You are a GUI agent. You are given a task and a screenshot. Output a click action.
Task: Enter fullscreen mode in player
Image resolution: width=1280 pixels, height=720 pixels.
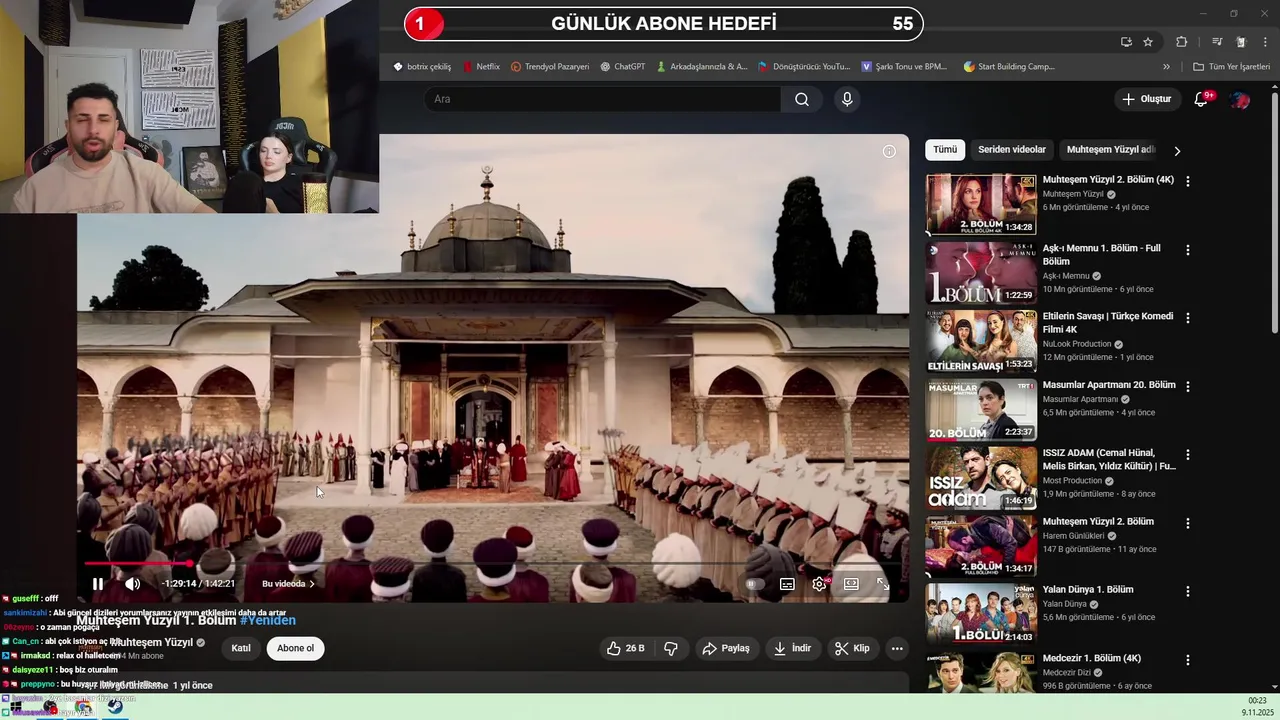(x=883, y=584)
